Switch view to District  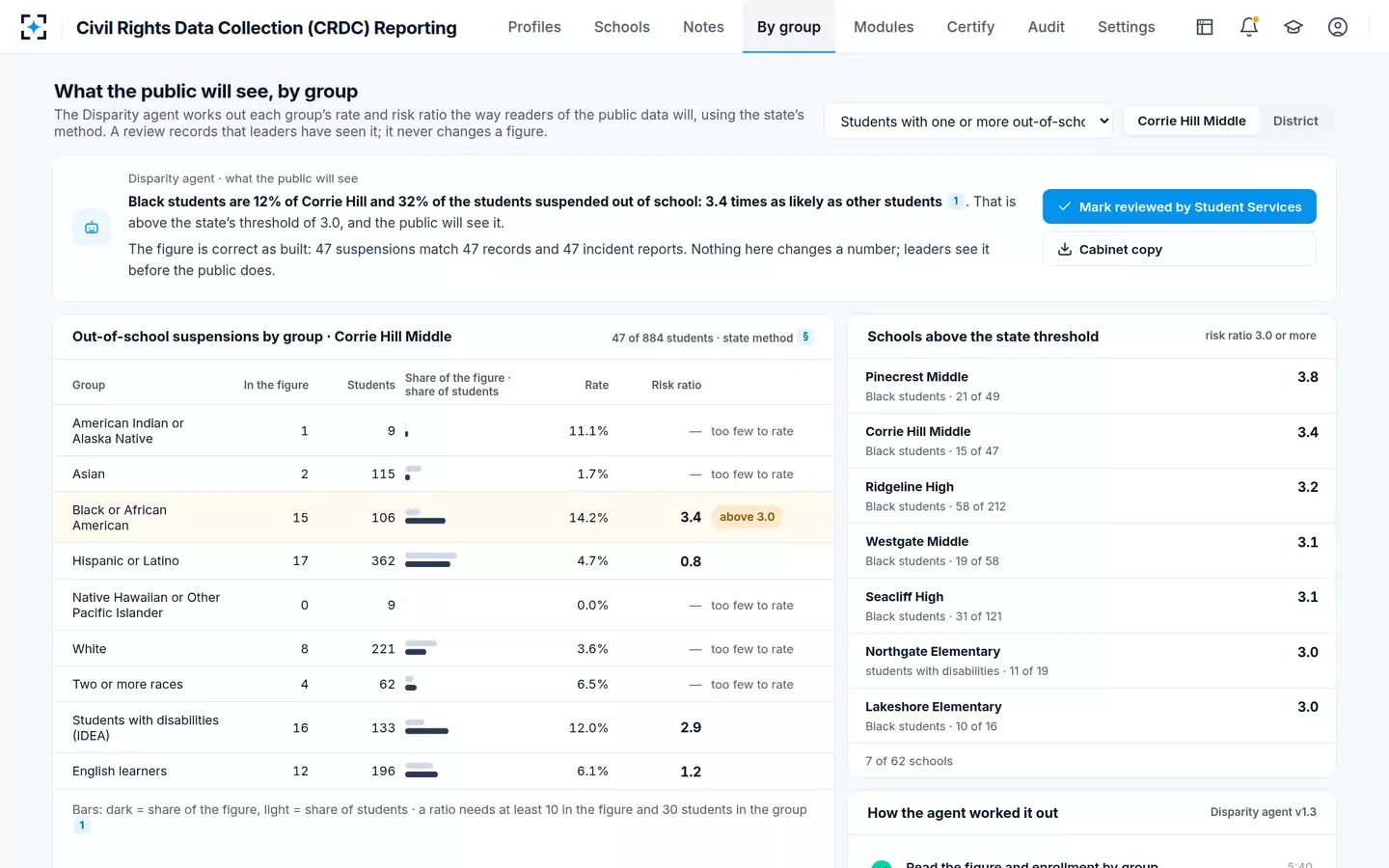1295,121
